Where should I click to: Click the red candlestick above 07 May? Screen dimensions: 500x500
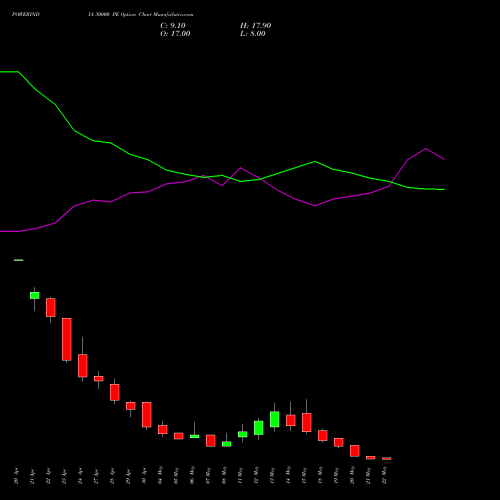point(211,441)
